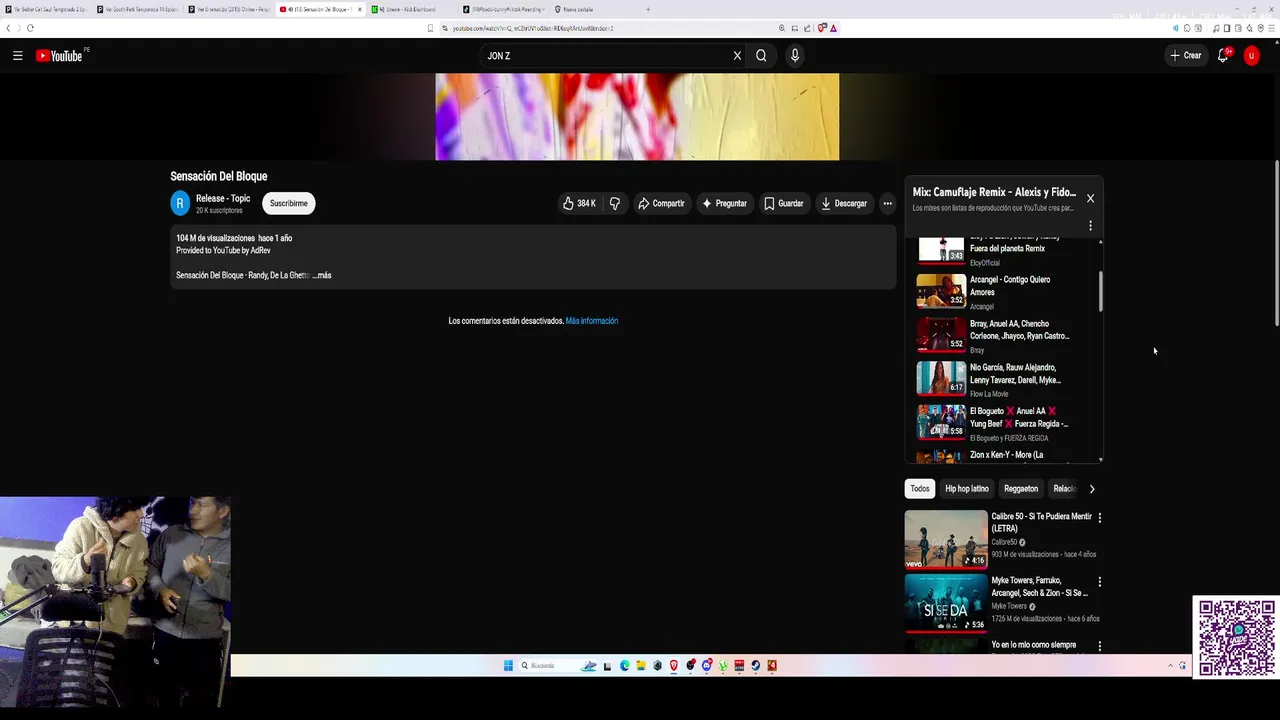Save the video with Guardar

tap(784, 204)
